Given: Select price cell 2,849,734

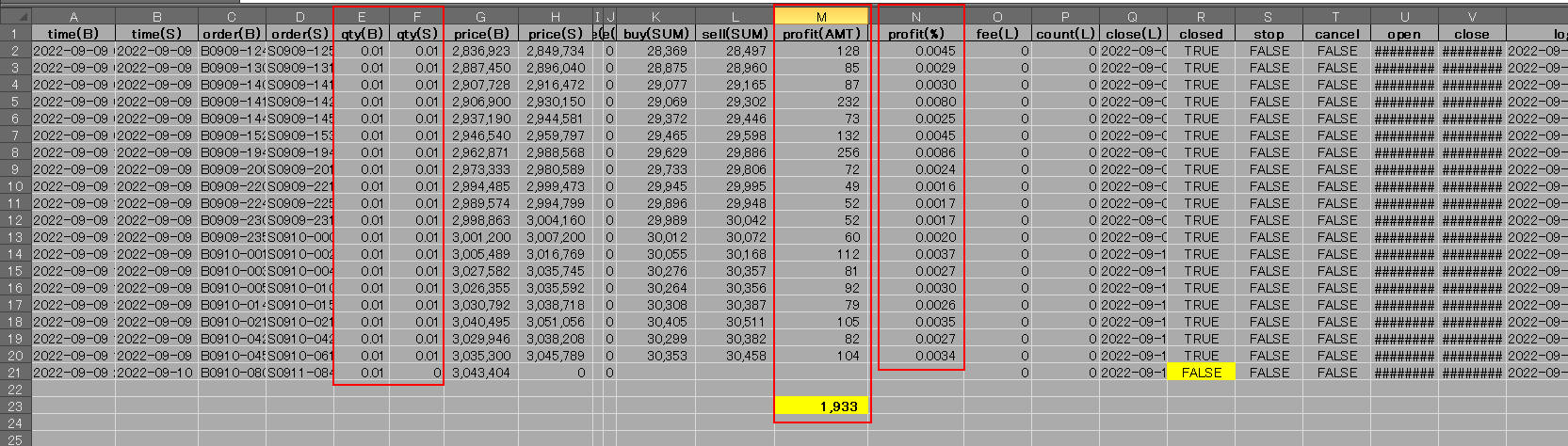Looking at the screenshot, I should tap(555, 51).
